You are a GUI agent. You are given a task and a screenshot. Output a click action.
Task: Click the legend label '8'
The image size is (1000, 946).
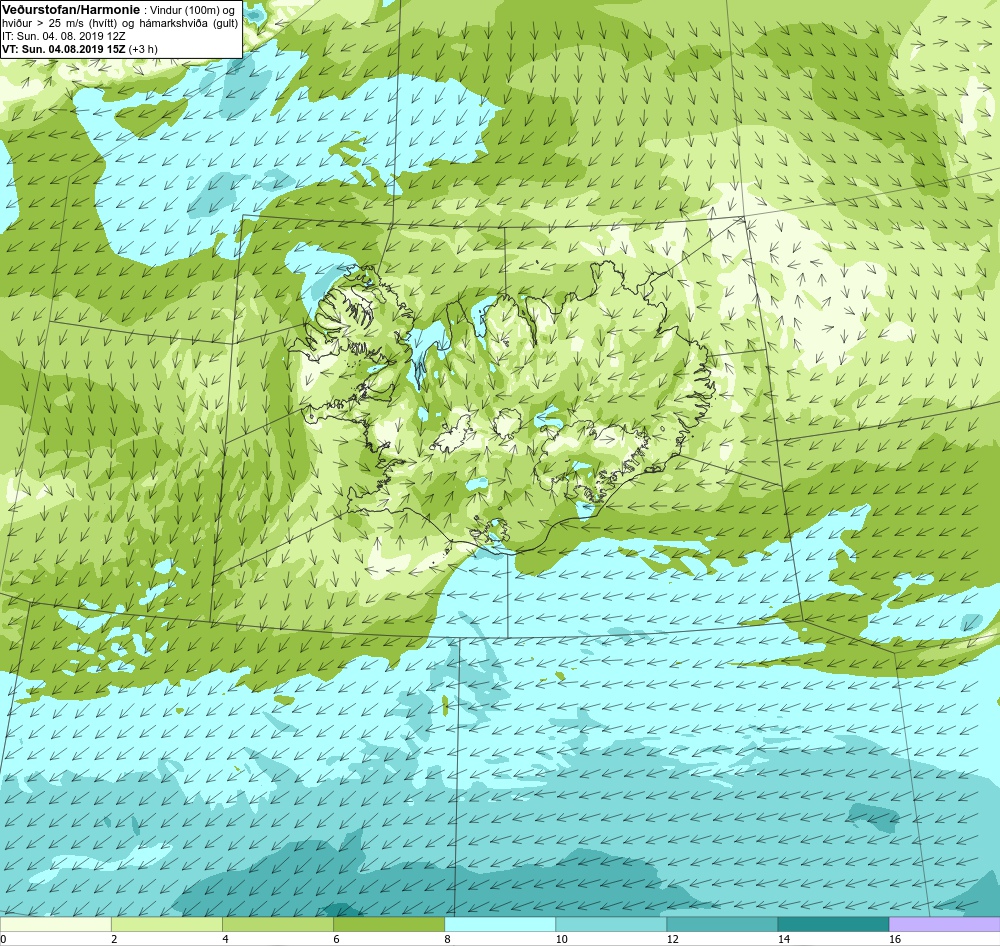447,939
